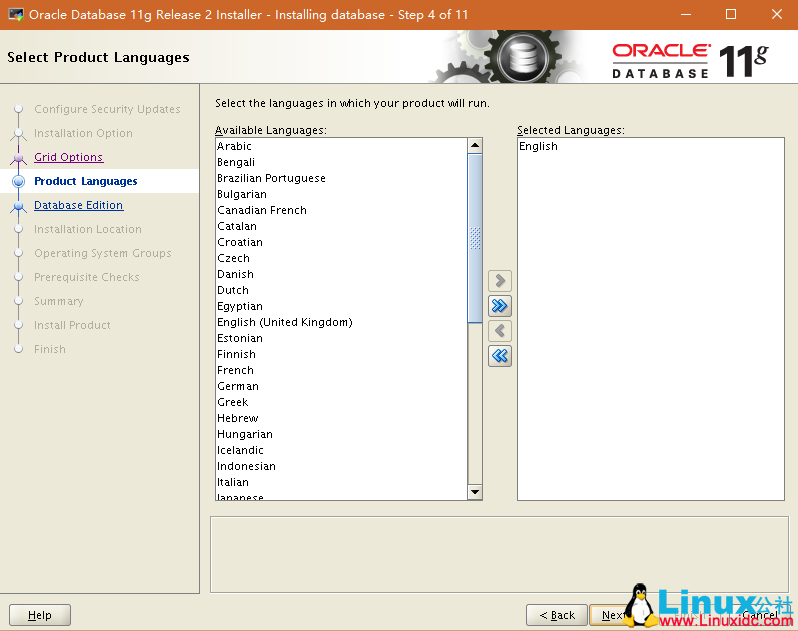Proceed with the Next button
The height and width of the screenshot is (631, 798).
[611, 615]
